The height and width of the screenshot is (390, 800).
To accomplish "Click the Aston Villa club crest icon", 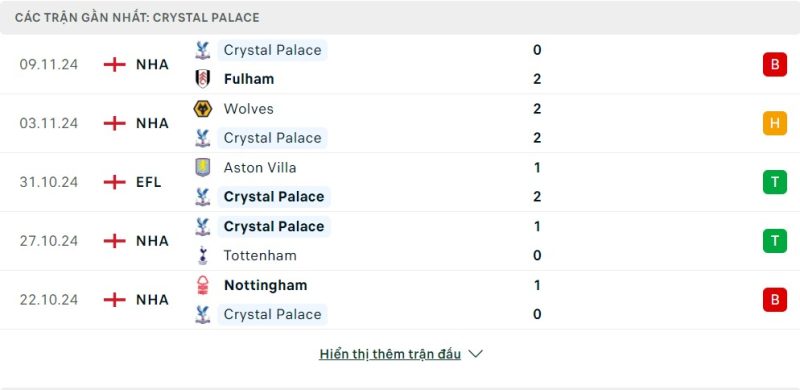I will pyautogui.click(x=203, y=167).
